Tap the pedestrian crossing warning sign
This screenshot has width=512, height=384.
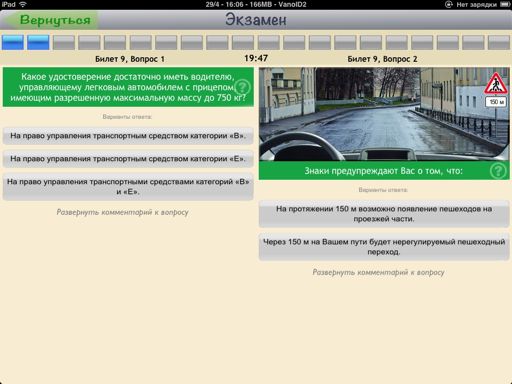496,83
